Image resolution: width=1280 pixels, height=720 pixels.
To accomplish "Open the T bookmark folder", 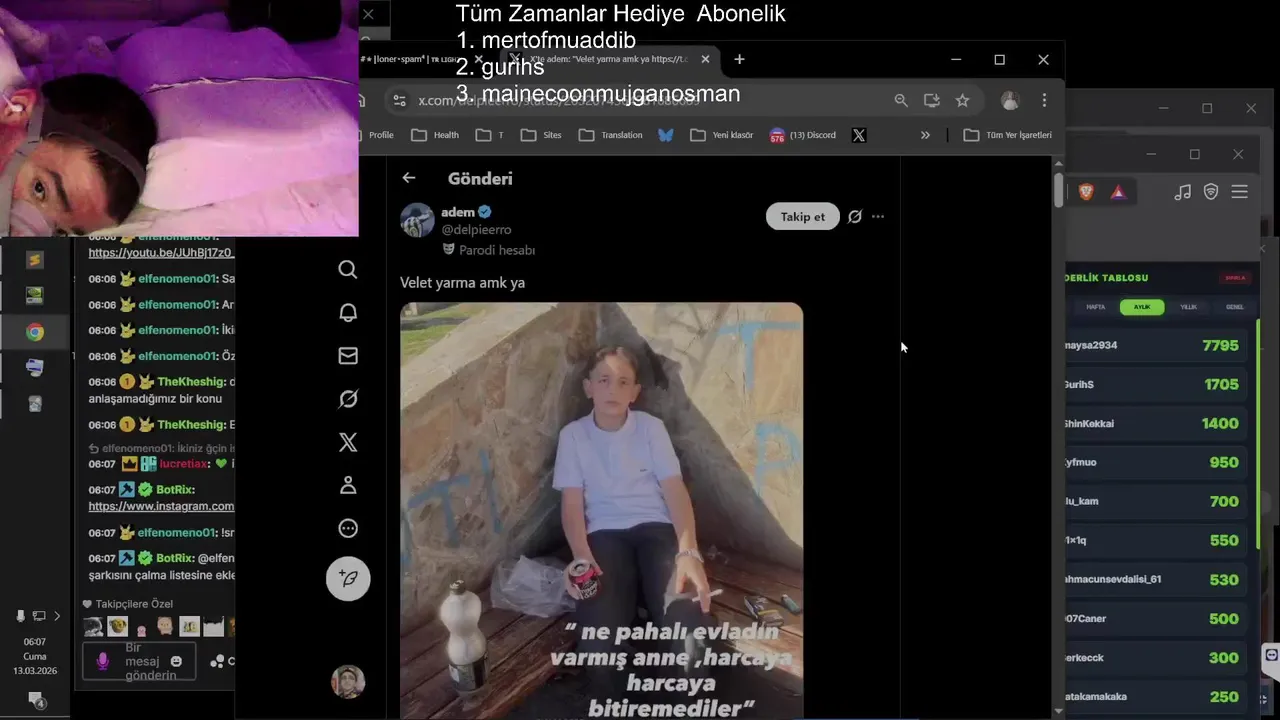I will (x=490, y=135).
